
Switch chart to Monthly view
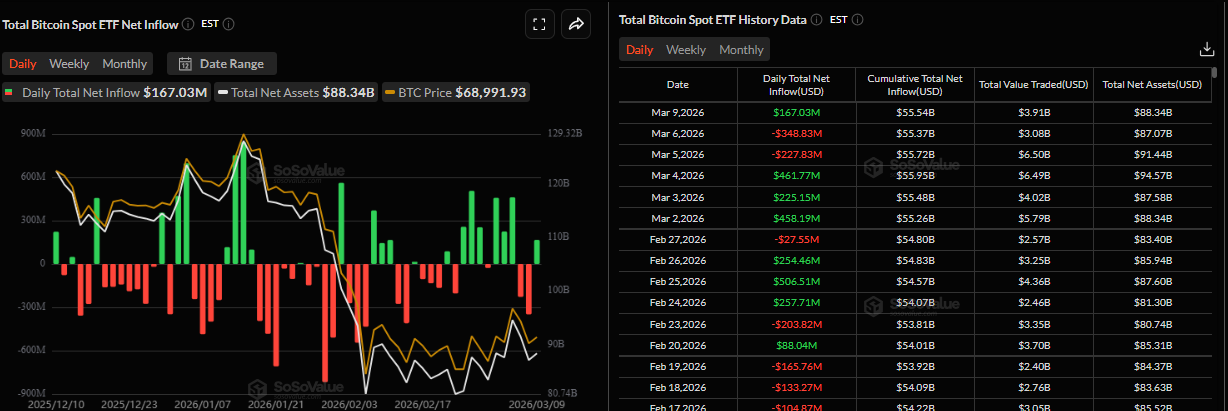tap(125, 64)
